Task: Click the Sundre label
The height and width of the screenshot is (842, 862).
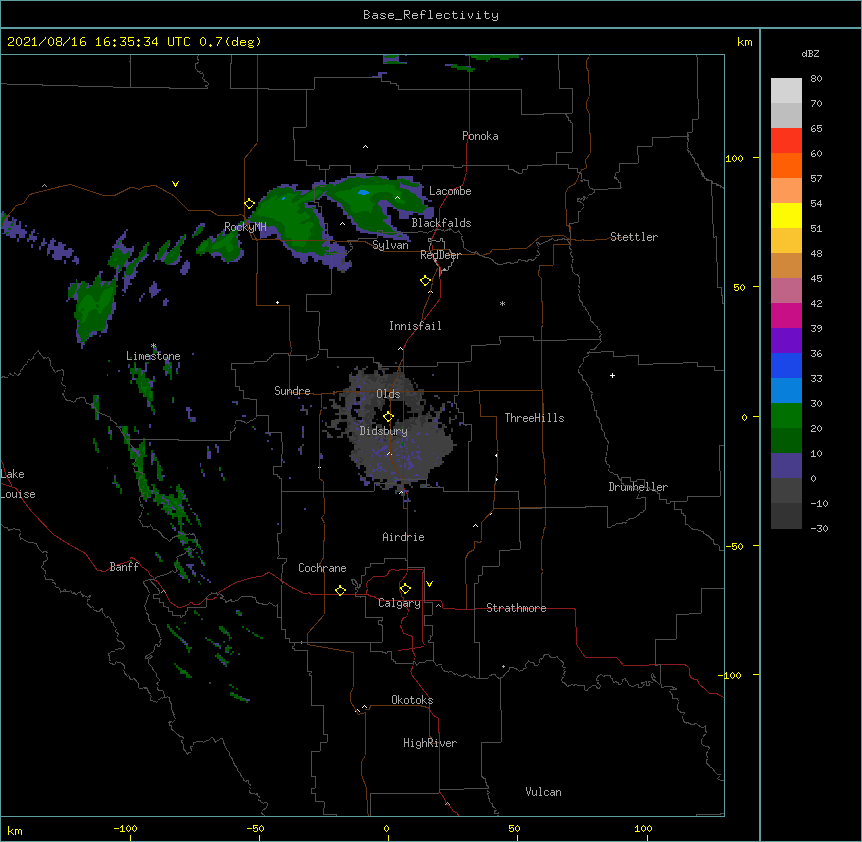Action: tap(292, 391)
